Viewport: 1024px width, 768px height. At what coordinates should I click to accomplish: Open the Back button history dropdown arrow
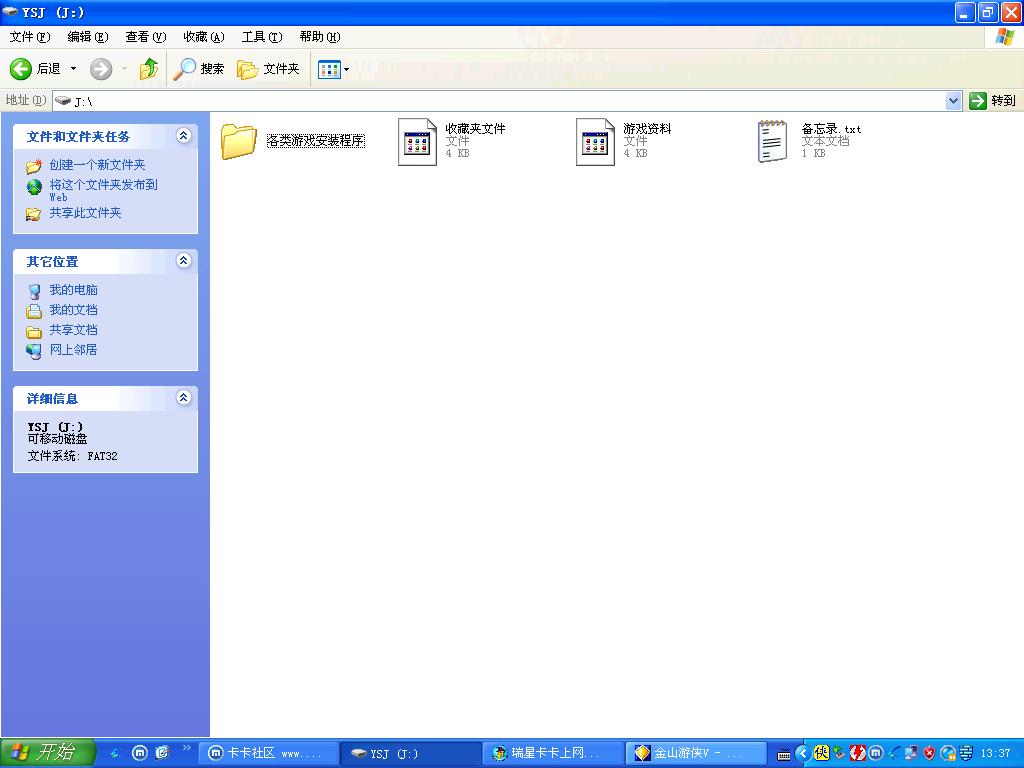pyautogui.click(x=73, y=69)
